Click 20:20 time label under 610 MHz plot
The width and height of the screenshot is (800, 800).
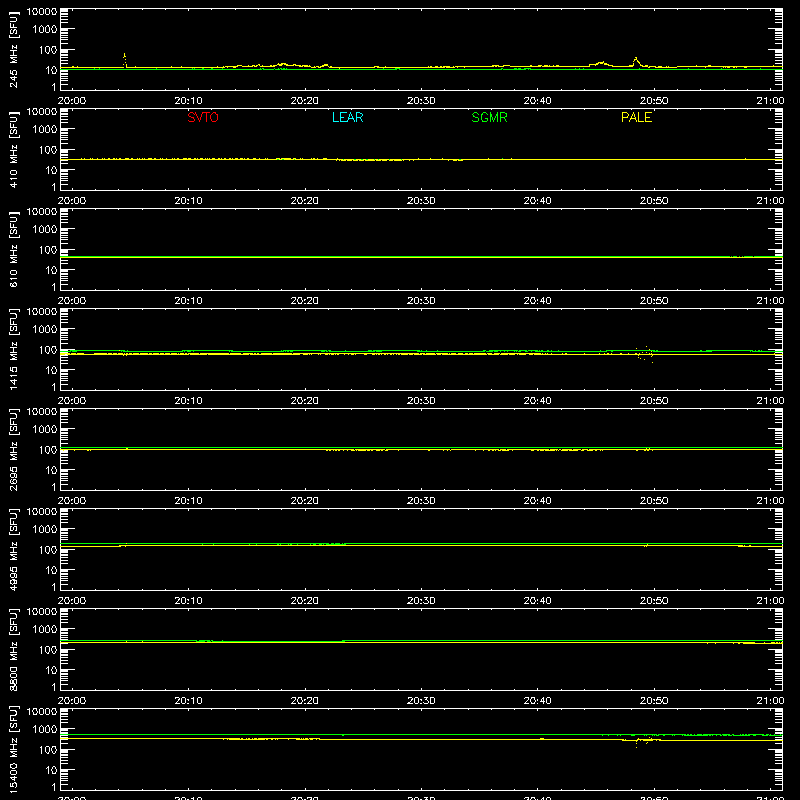pos(305,301)
